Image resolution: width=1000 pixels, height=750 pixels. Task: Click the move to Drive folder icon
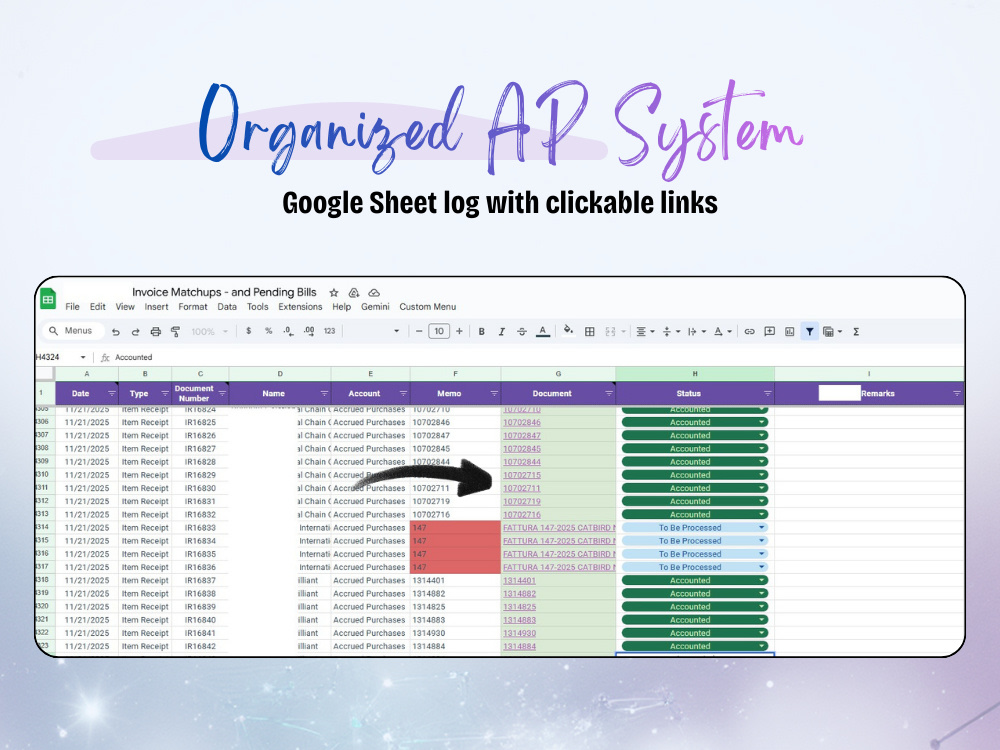coord(354,293)
